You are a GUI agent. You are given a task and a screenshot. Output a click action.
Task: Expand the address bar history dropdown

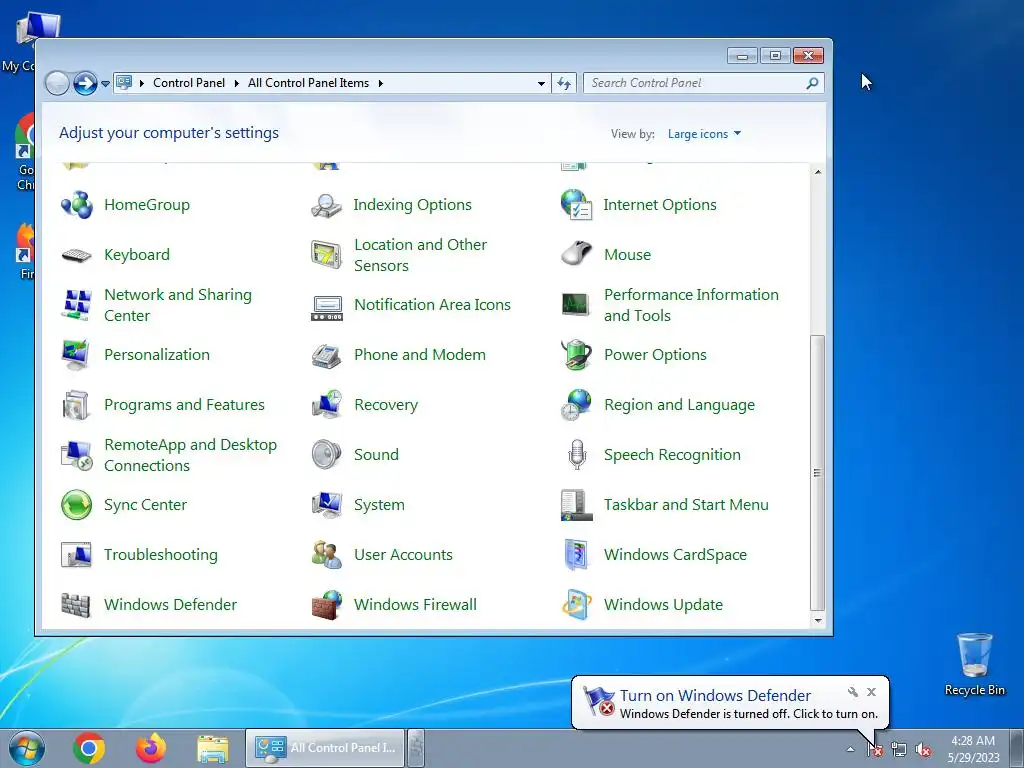(541, 84)
